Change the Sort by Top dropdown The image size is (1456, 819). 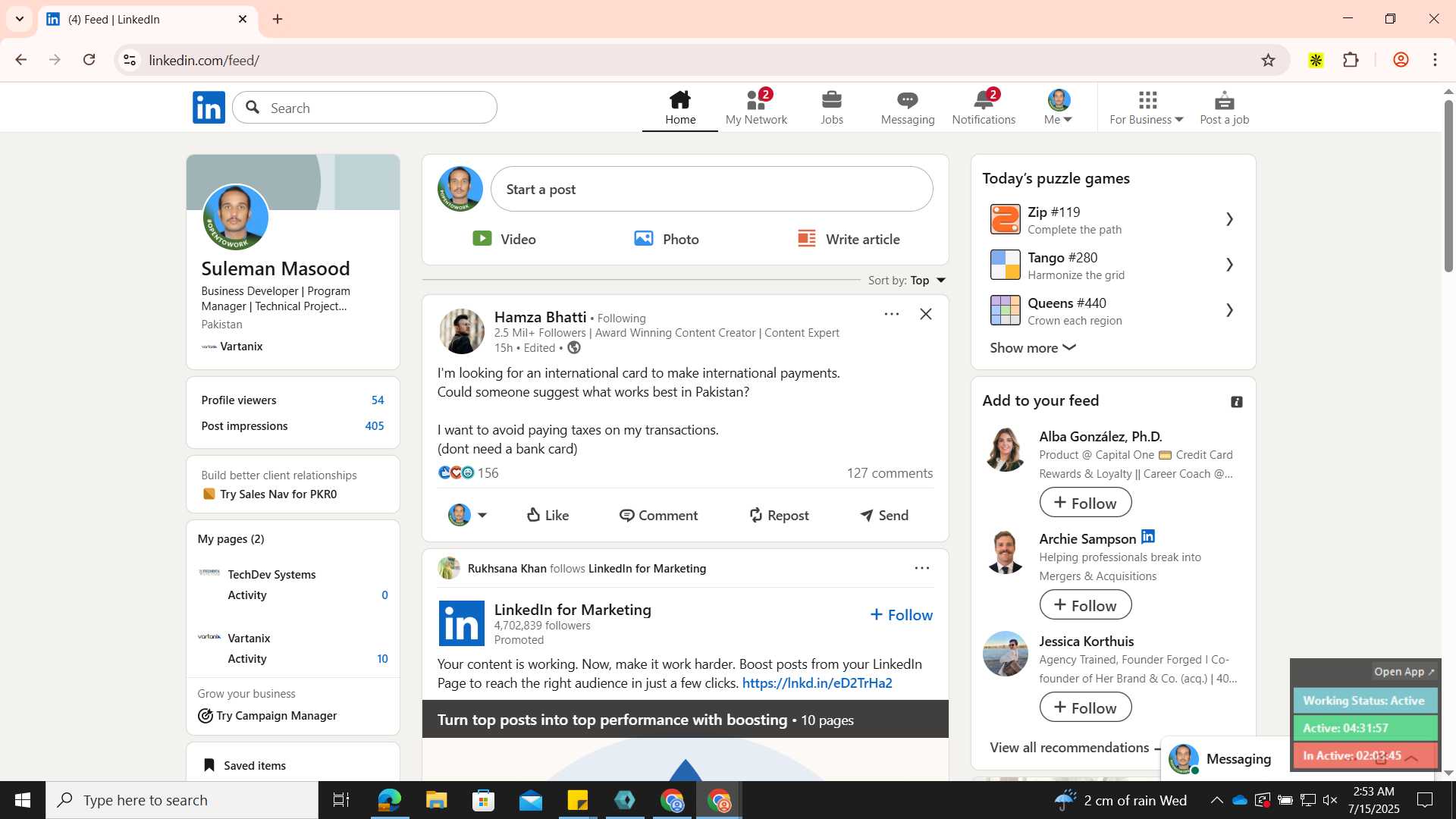[907, 281]
